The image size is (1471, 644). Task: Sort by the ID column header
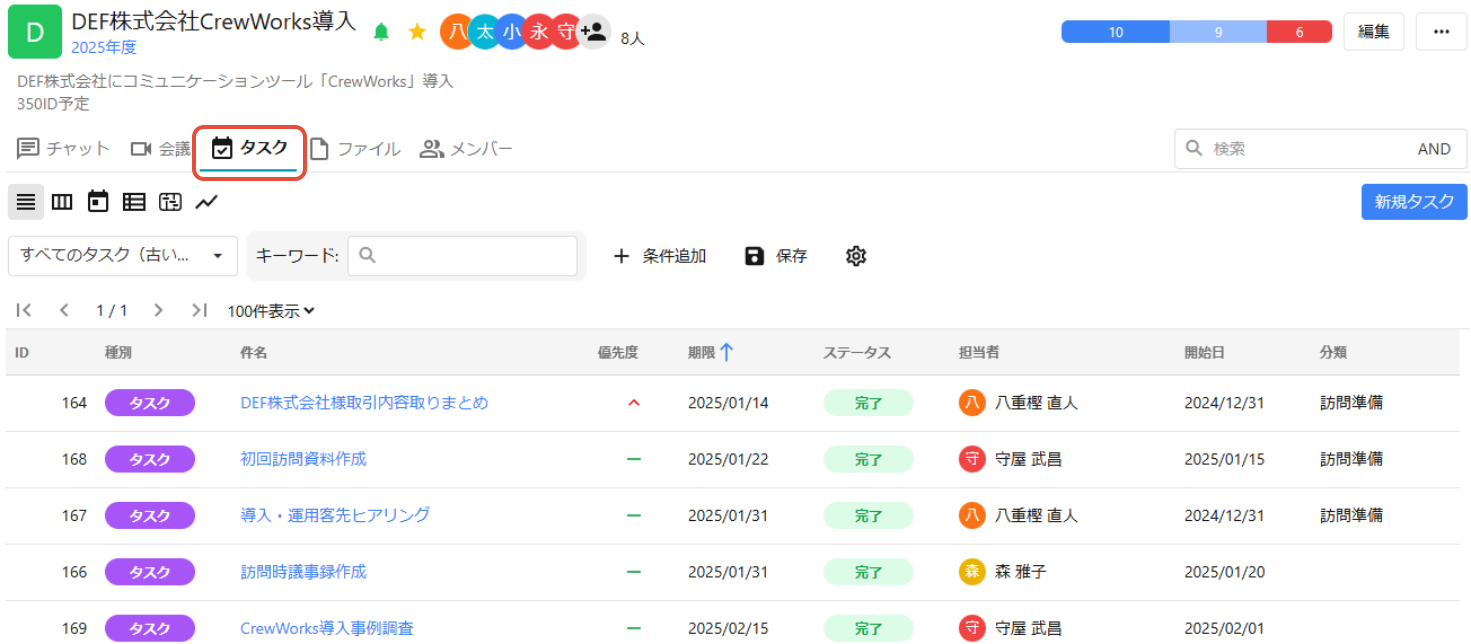[22, 353]
